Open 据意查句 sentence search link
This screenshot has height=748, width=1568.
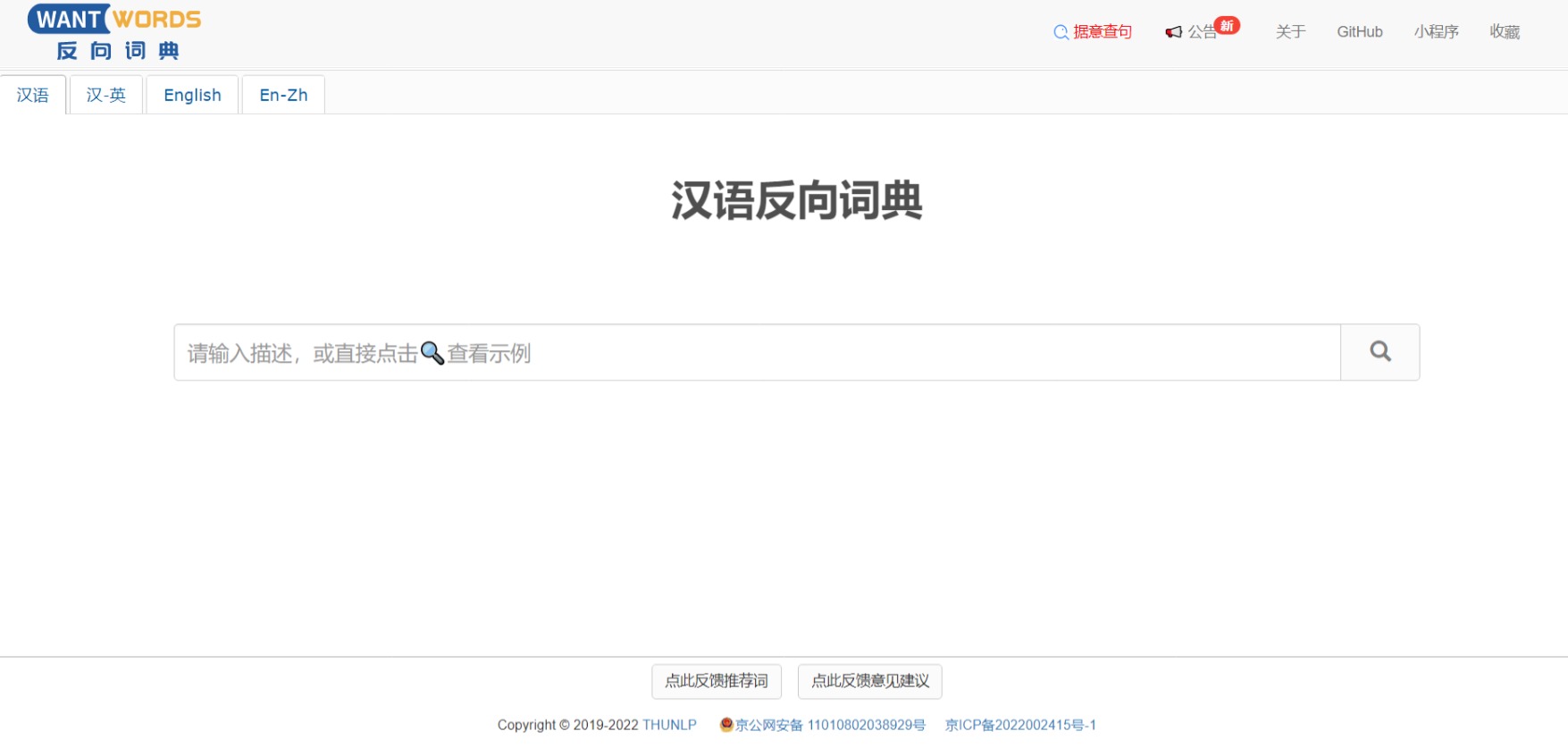click(1093, 32)
